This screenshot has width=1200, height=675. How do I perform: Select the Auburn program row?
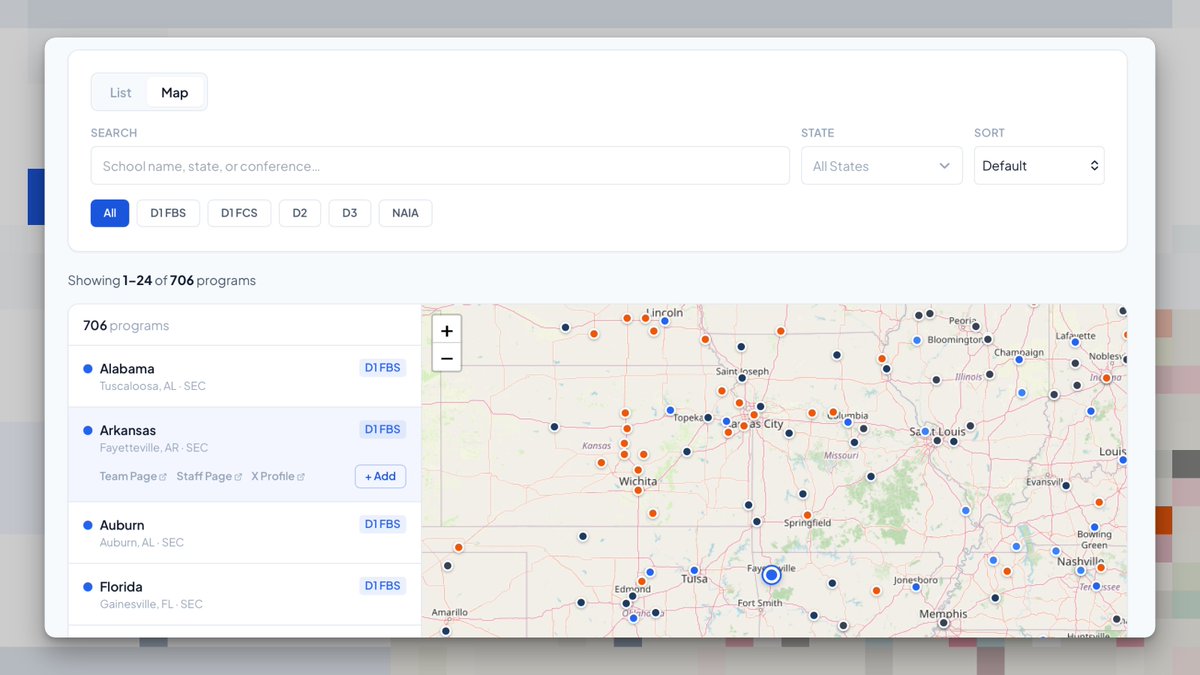click(245, 533)
